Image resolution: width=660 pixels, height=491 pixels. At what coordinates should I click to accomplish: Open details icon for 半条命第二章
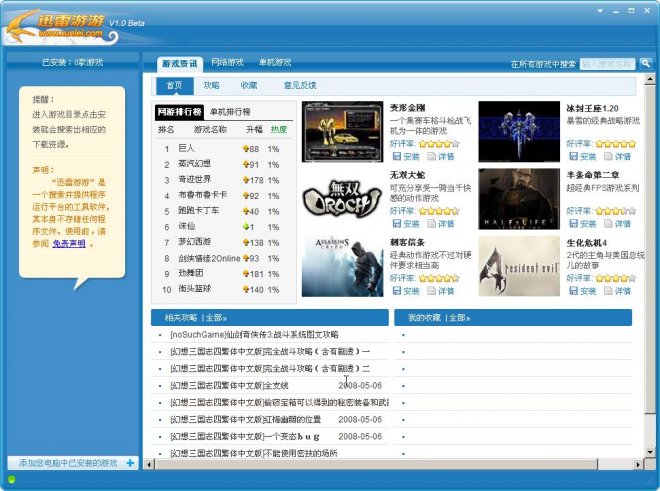(x=608, y=223)
